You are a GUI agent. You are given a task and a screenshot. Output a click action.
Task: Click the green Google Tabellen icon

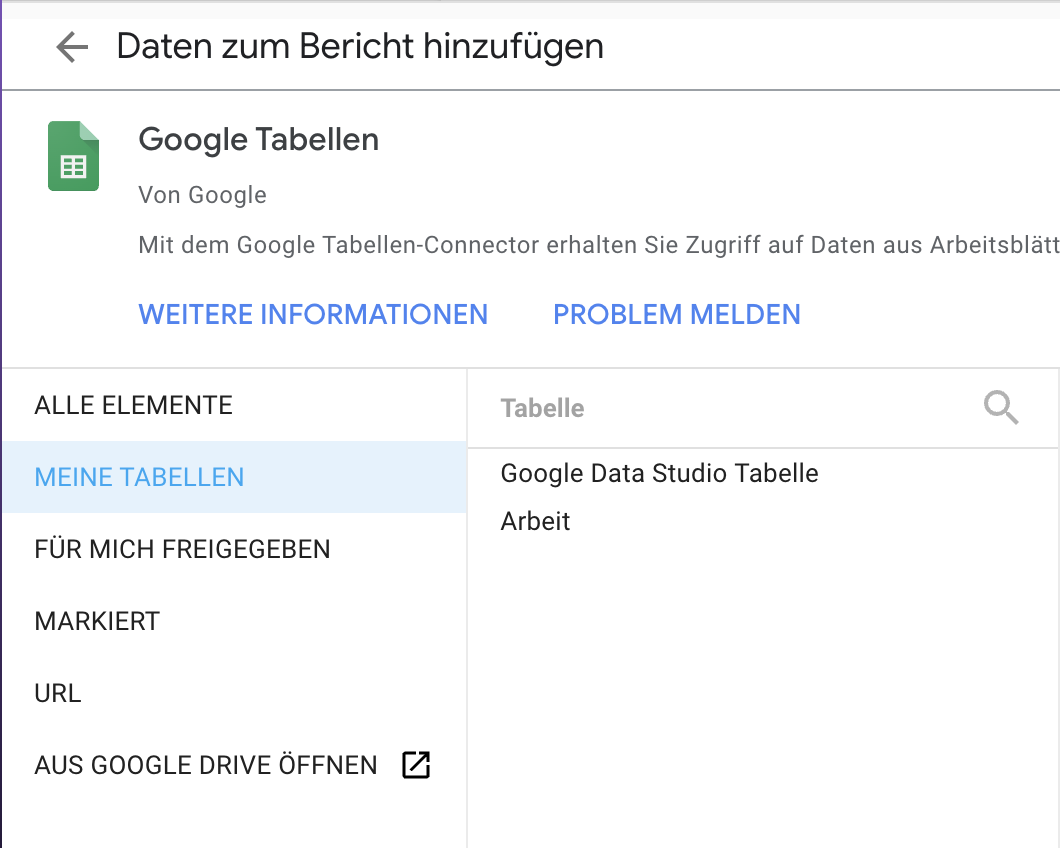tap(74, 156)
